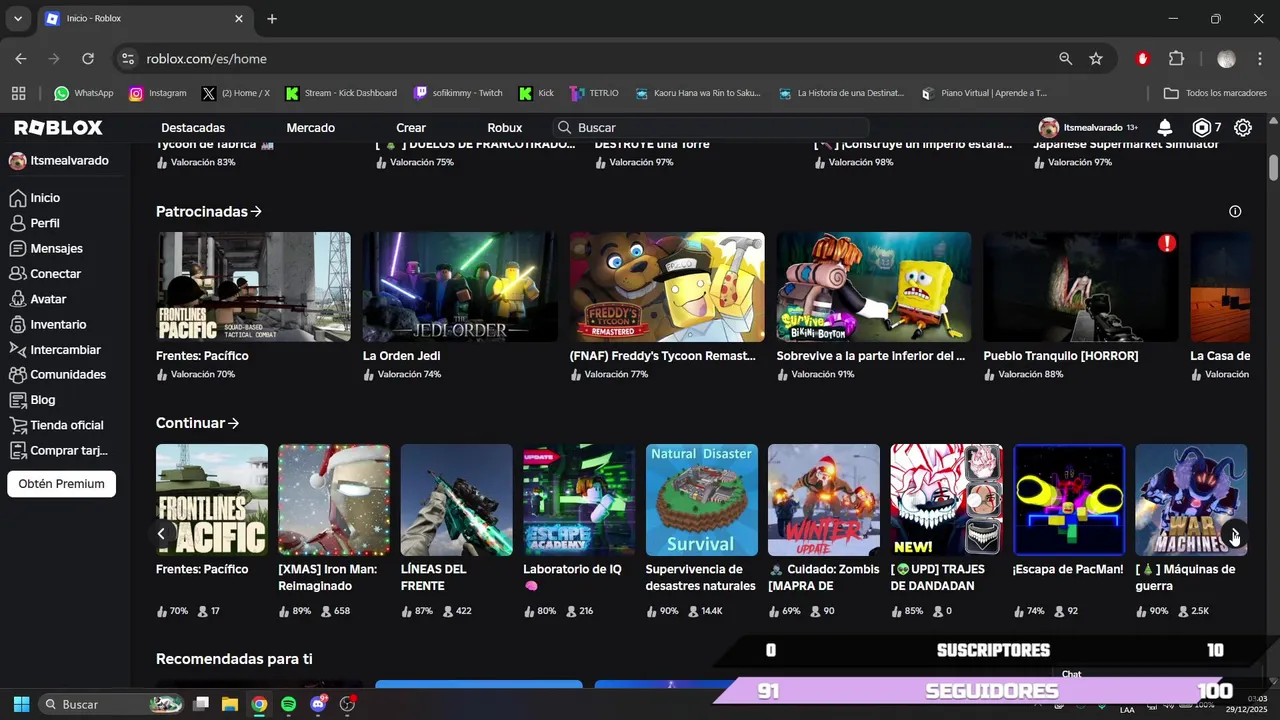
Task: Select the Inicio - Roblox browser tab
Action: point(143,19)
